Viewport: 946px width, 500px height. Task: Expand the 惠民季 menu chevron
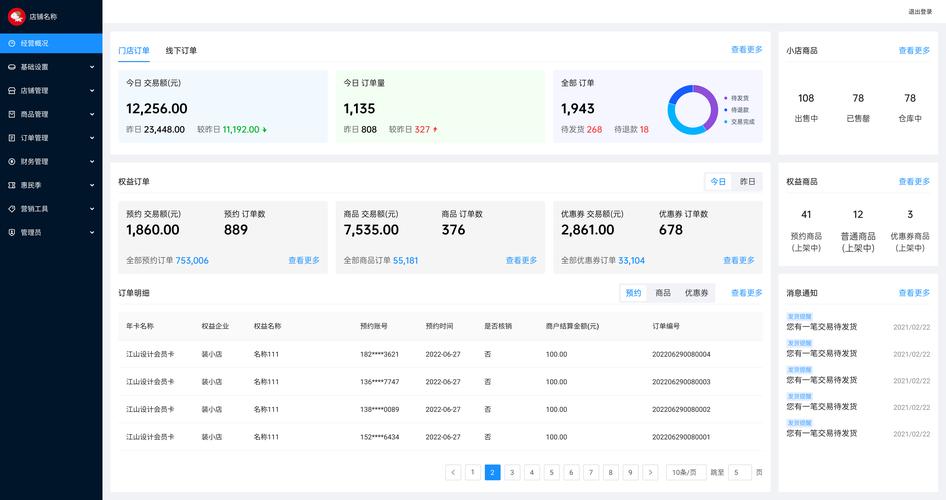pos(92,185)
